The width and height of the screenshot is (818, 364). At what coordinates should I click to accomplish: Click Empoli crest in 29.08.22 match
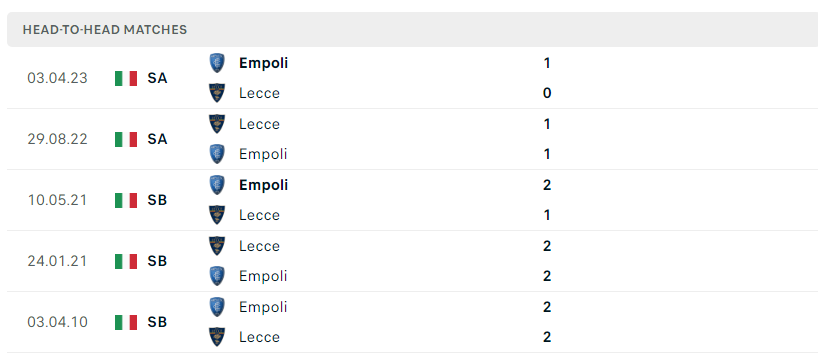click(216, 154)
